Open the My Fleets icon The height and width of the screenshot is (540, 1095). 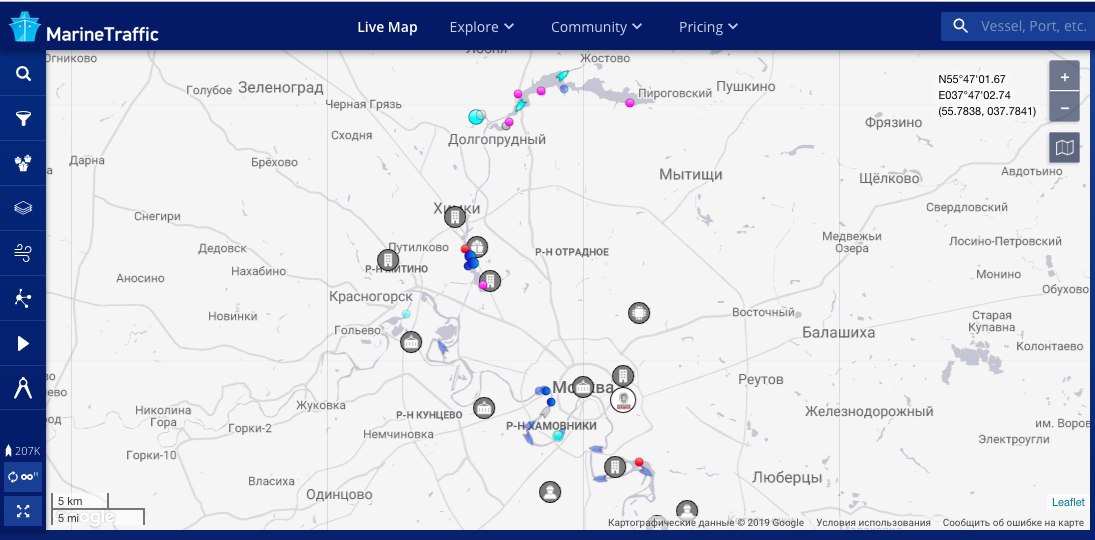click(x=23, y=163)
